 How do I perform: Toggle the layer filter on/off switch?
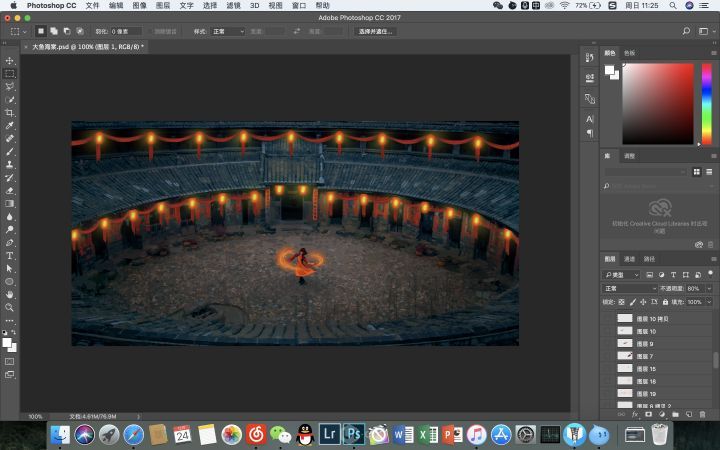coord(711,274)
